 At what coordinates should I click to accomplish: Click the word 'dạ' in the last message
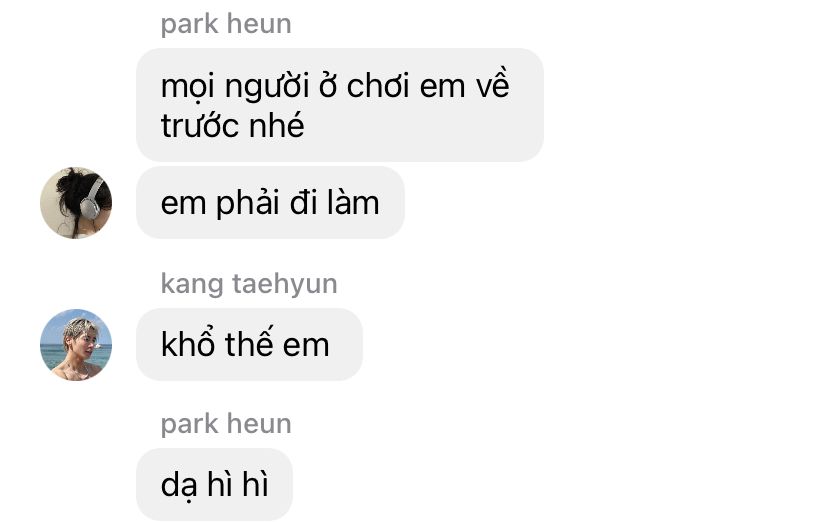tap(178, 486)
